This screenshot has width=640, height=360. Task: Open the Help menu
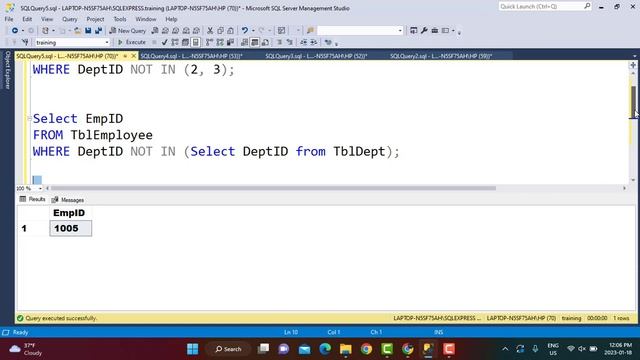(x=171, y=19)
